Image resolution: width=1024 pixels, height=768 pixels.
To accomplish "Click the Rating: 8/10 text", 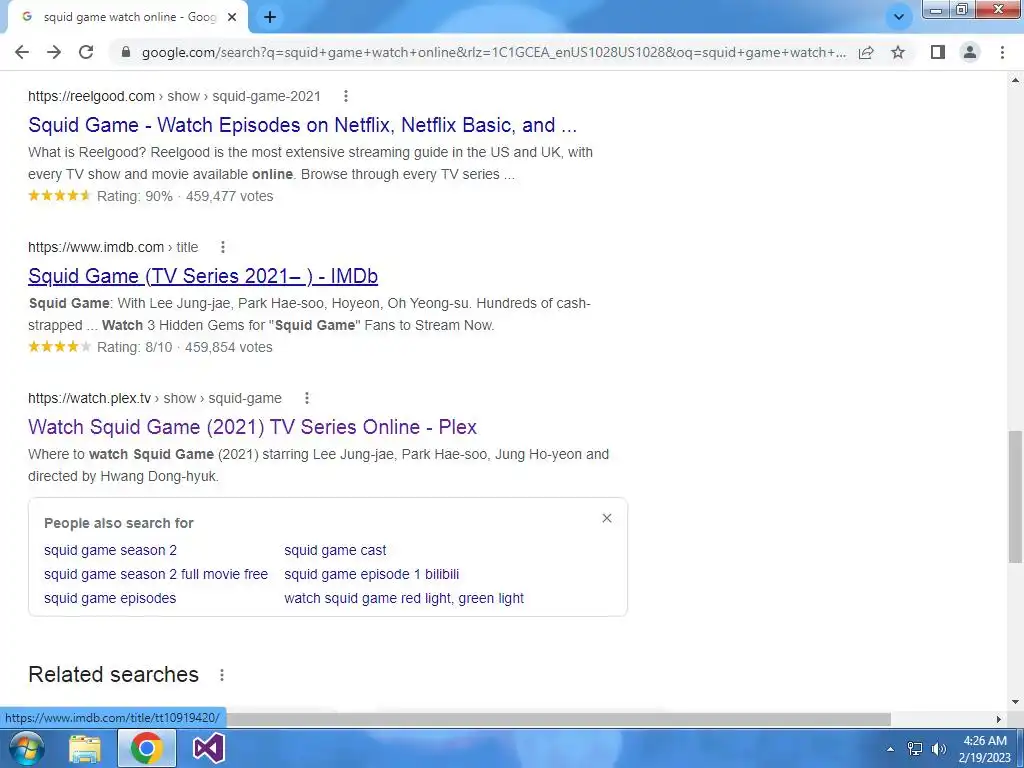I will tap(135, 347).
